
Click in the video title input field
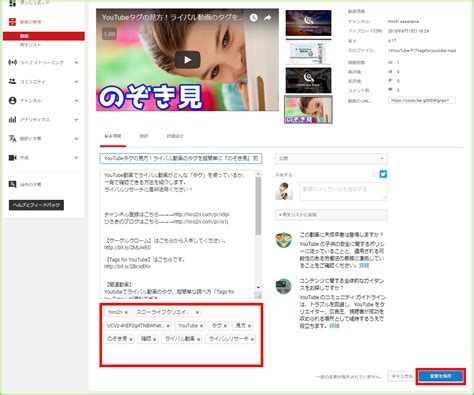tap(181, 158)
